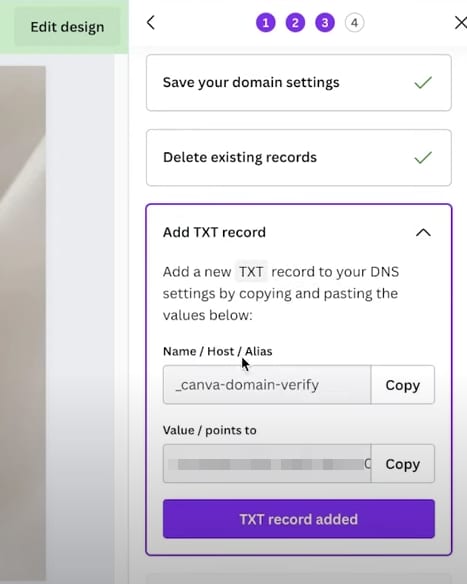Copy the _canva-domain-verify host name
467x584 pixels.
(403, 385)
